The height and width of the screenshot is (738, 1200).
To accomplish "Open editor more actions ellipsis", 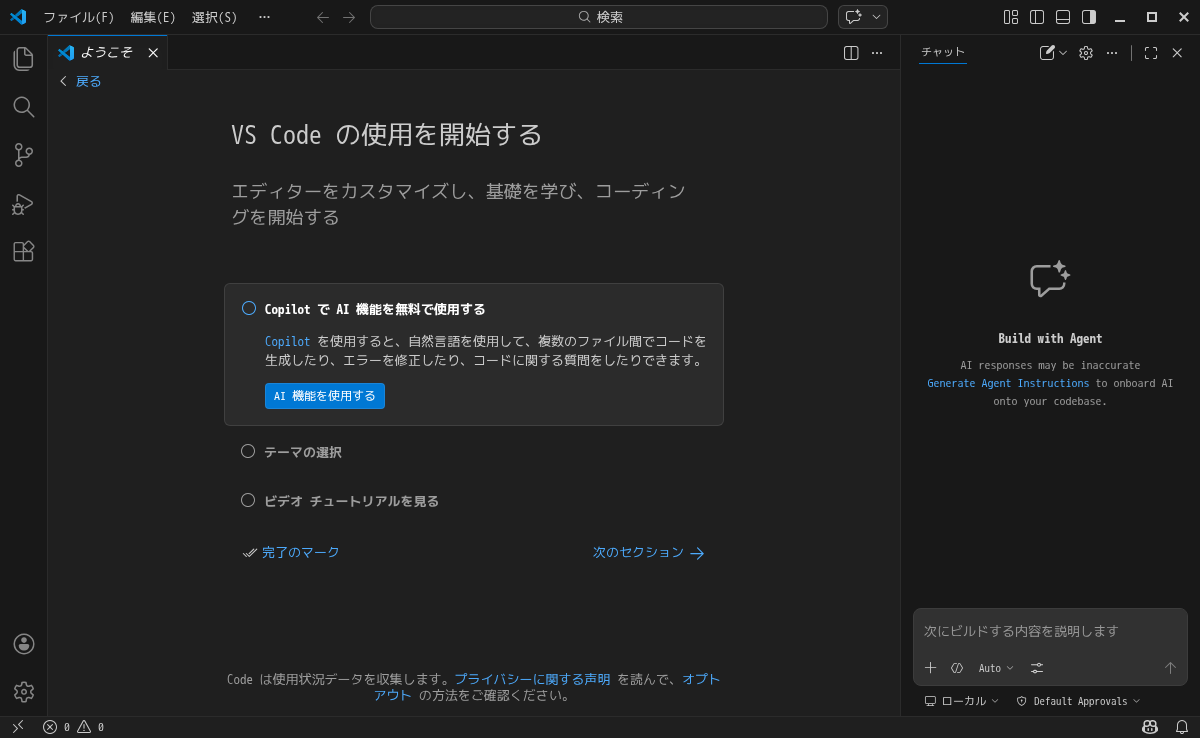I will click(877, 53).
